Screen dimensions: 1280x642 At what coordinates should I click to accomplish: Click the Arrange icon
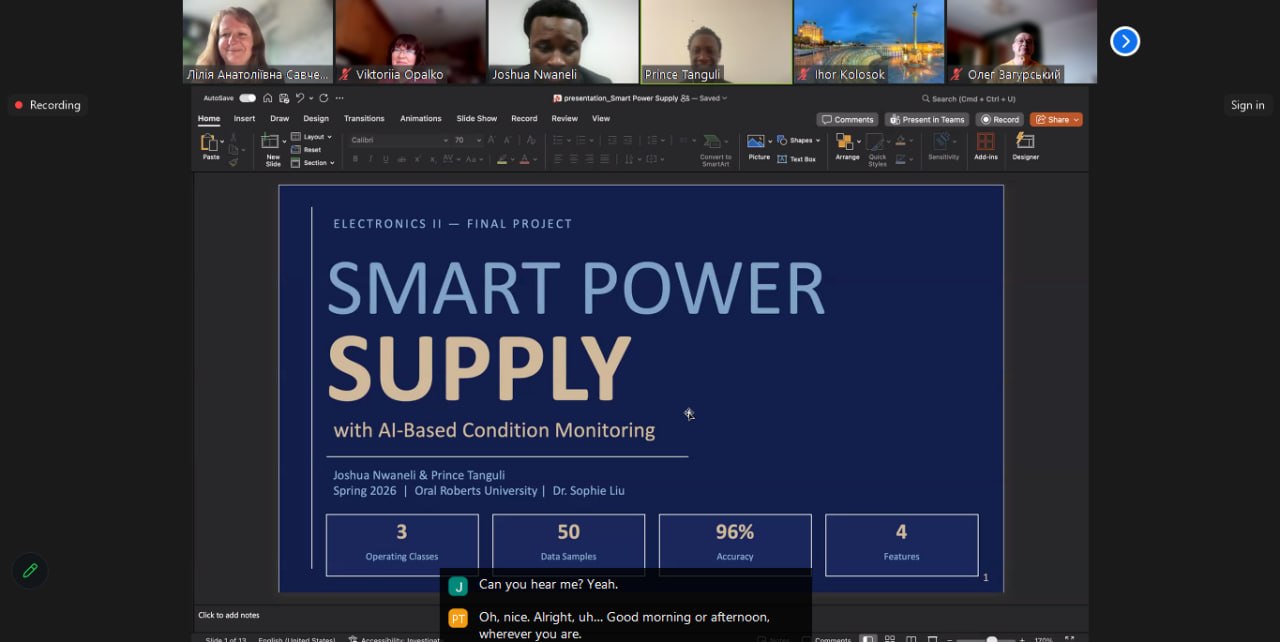click(846, 145)
